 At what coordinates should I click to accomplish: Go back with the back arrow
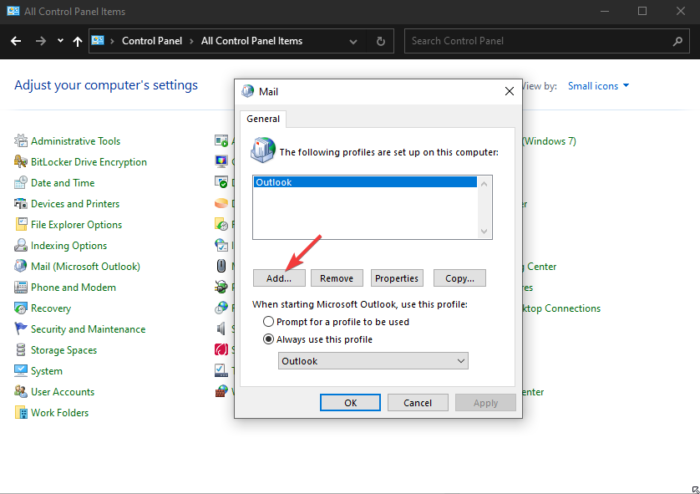pyautogui.click(x=16, y=41)
